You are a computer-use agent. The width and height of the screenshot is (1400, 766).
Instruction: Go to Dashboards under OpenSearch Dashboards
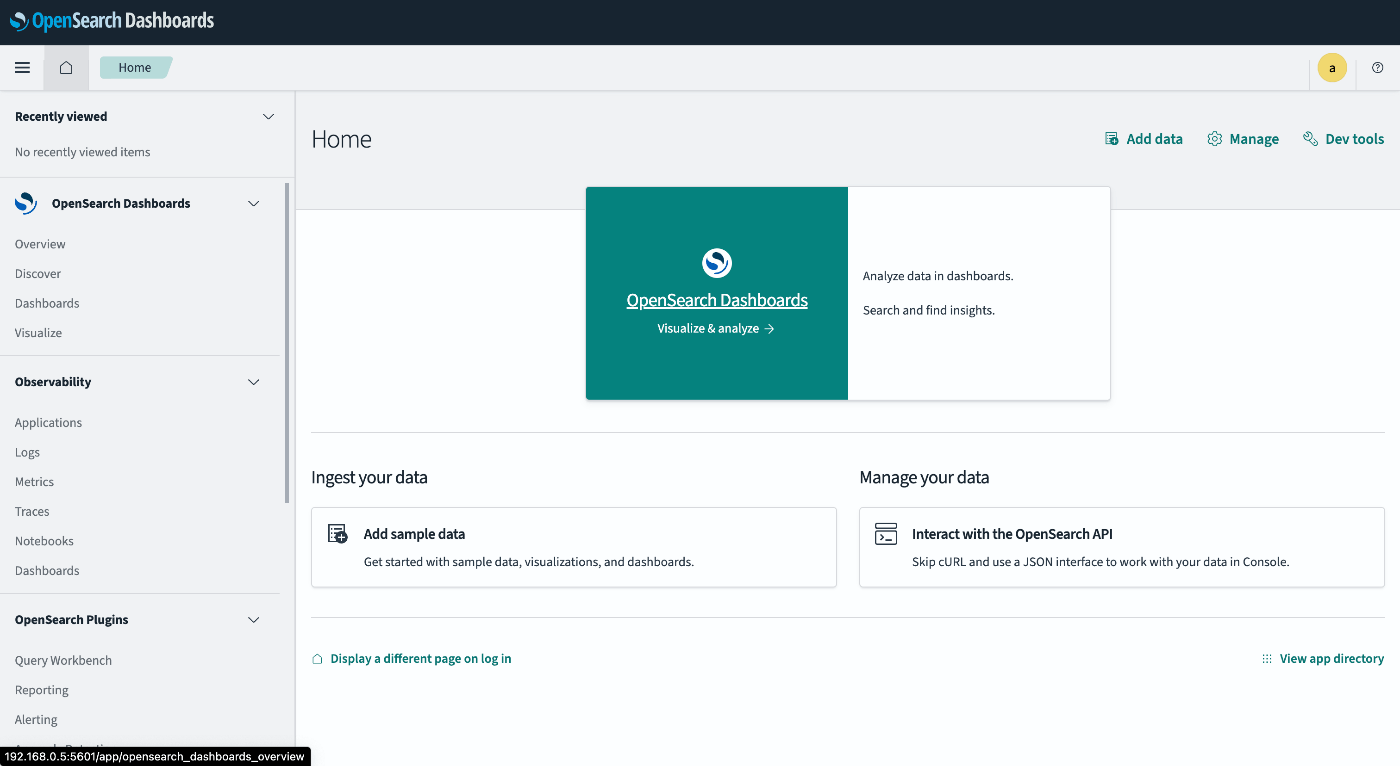pos(47,303)
